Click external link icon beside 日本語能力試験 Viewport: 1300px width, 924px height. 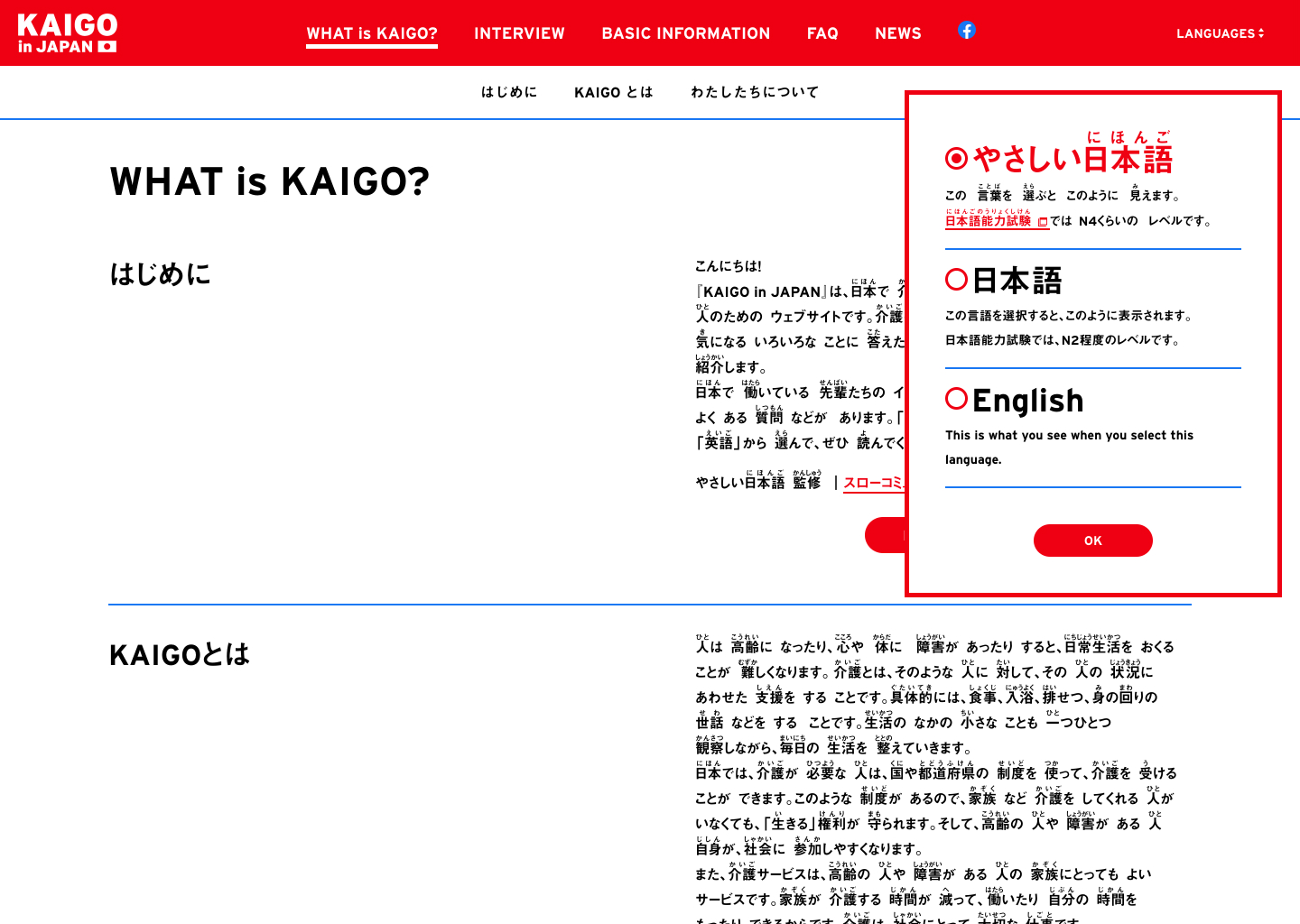(1042, 222)
